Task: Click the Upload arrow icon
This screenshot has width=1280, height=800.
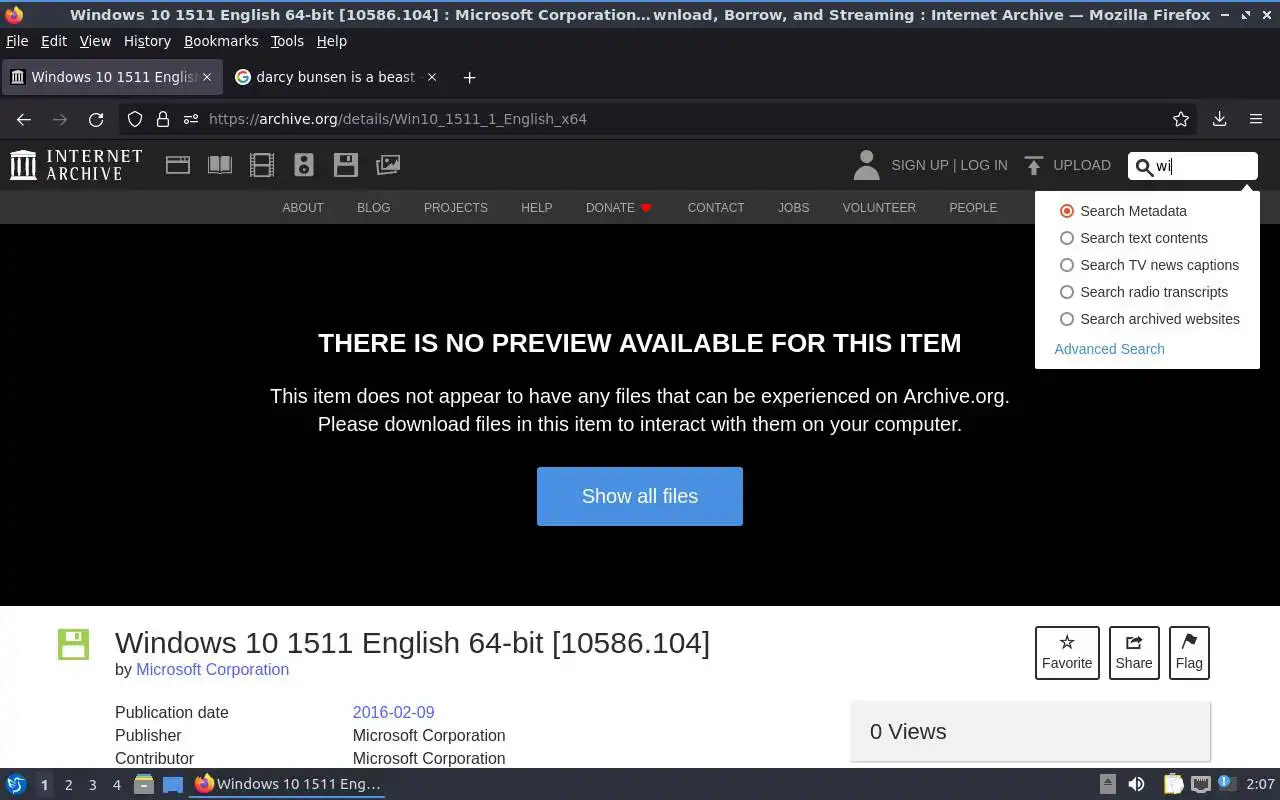Action: coord(1034,165)
